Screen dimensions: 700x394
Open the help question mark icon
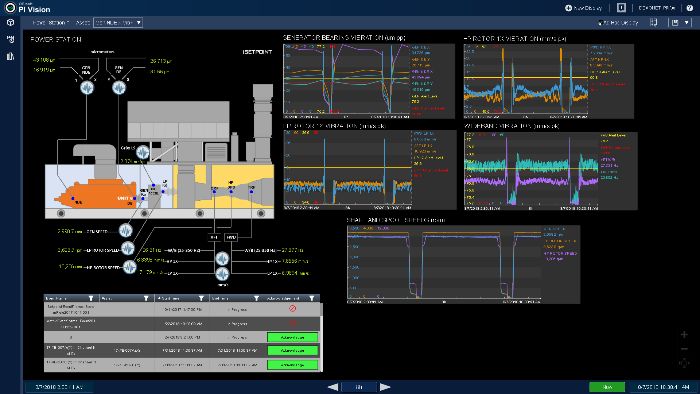click(x=690, y=8)
